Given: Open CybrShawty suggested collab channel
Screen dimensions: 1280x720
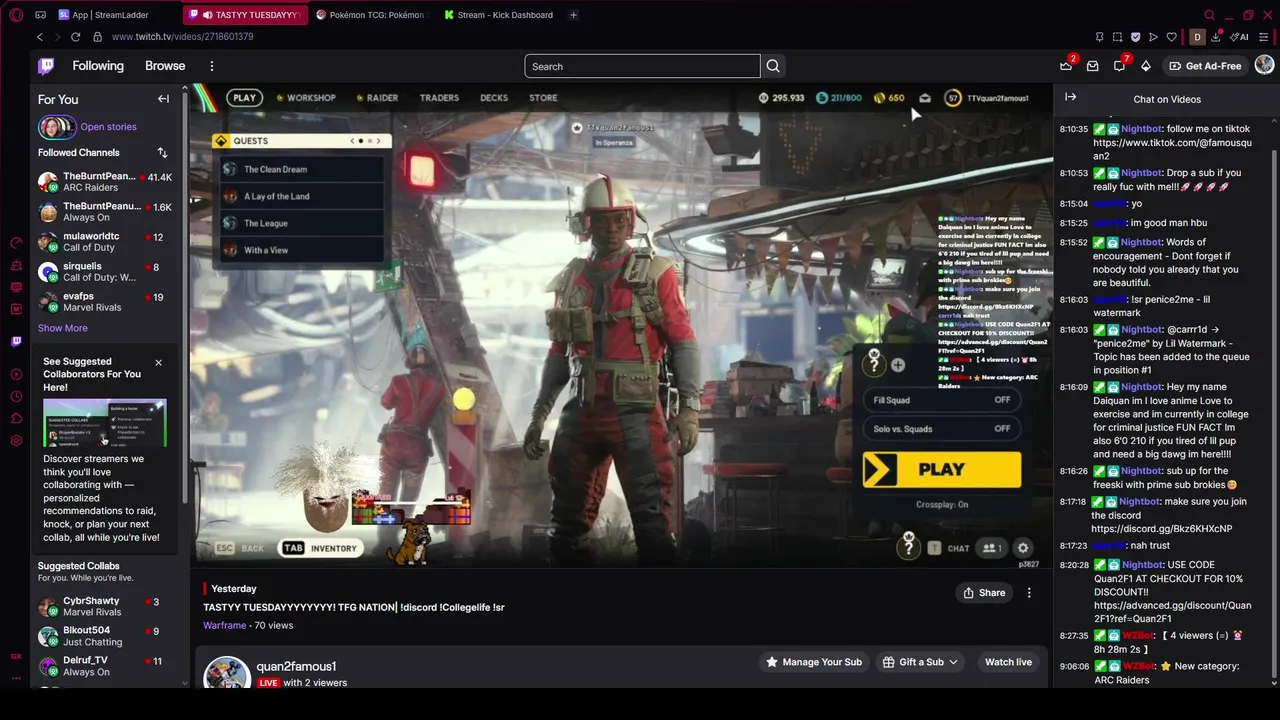Looking at the screenshot, I should [105, 607].
